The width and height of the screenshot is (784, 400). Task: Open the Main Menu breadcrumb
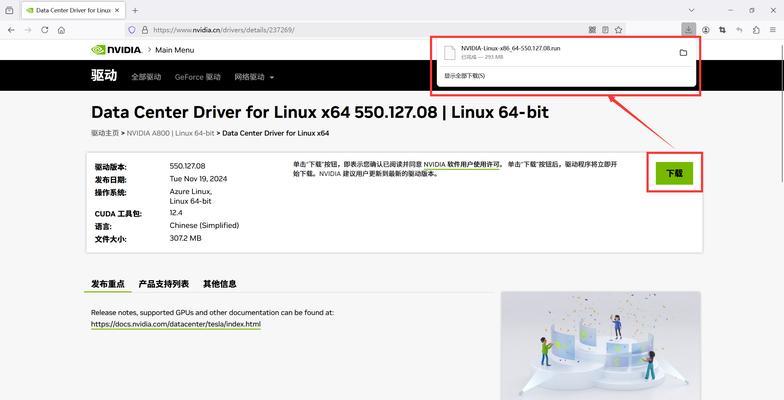coord(174,50)
